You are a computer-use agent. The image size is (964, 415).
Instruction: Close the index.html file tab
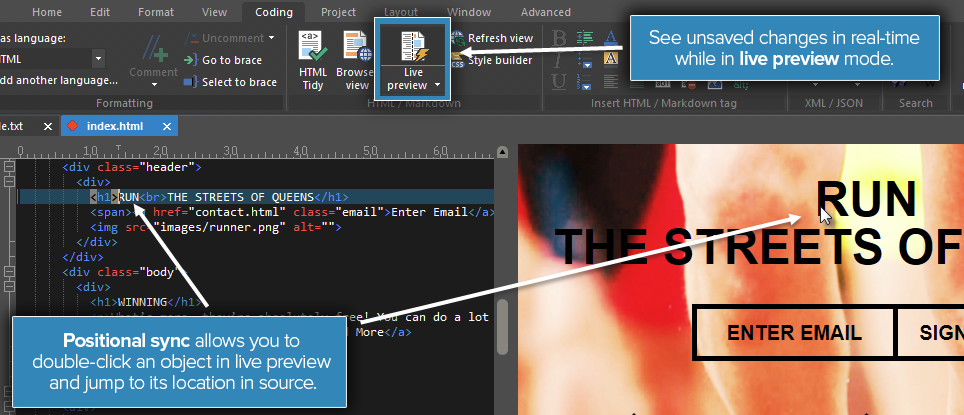(x=167, y=127)
